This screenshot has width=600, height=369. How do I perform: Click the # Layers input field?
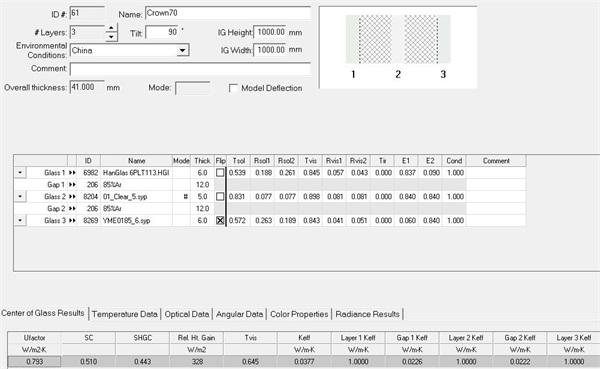pos(87,32)
